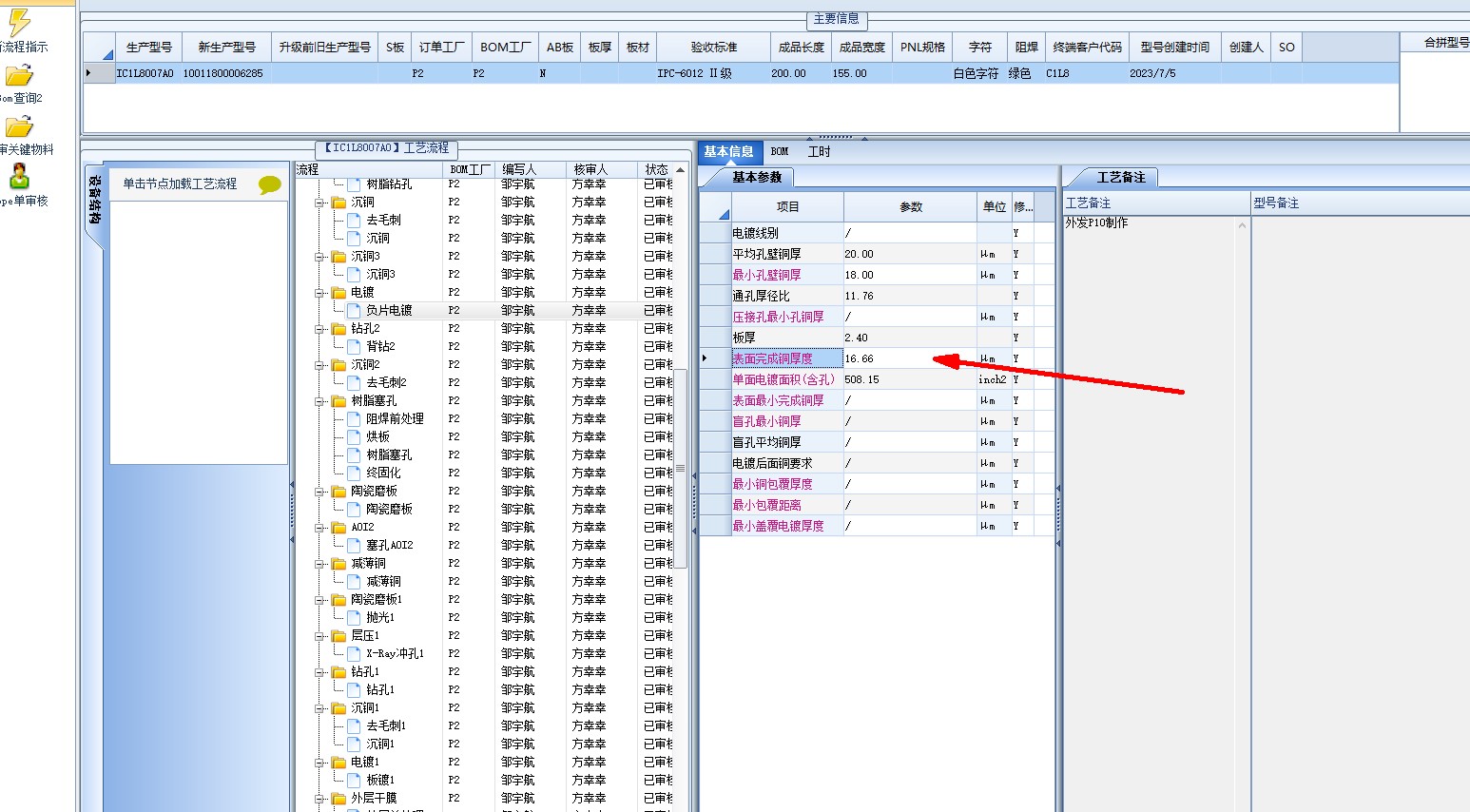Collapse the 沉铜3 folder node
The width and height of the screenshot is (1470, 812).
coord(320,257)
